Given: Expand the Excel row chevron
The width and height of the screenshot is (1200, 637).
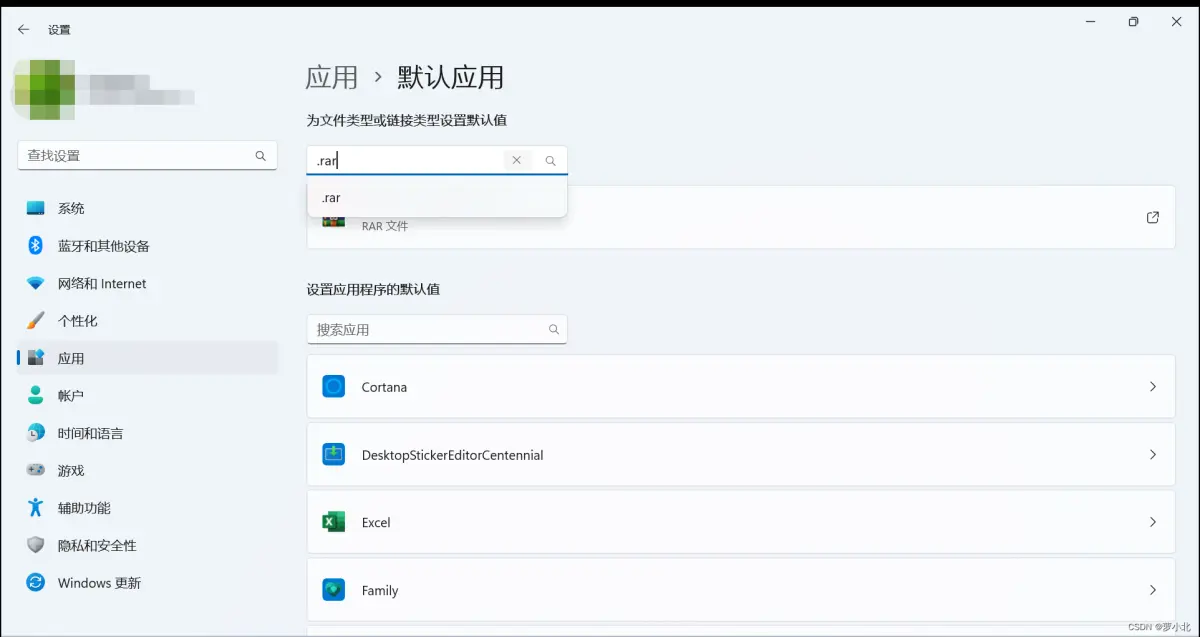Looking at the screenshot, I should [1153, 522].
